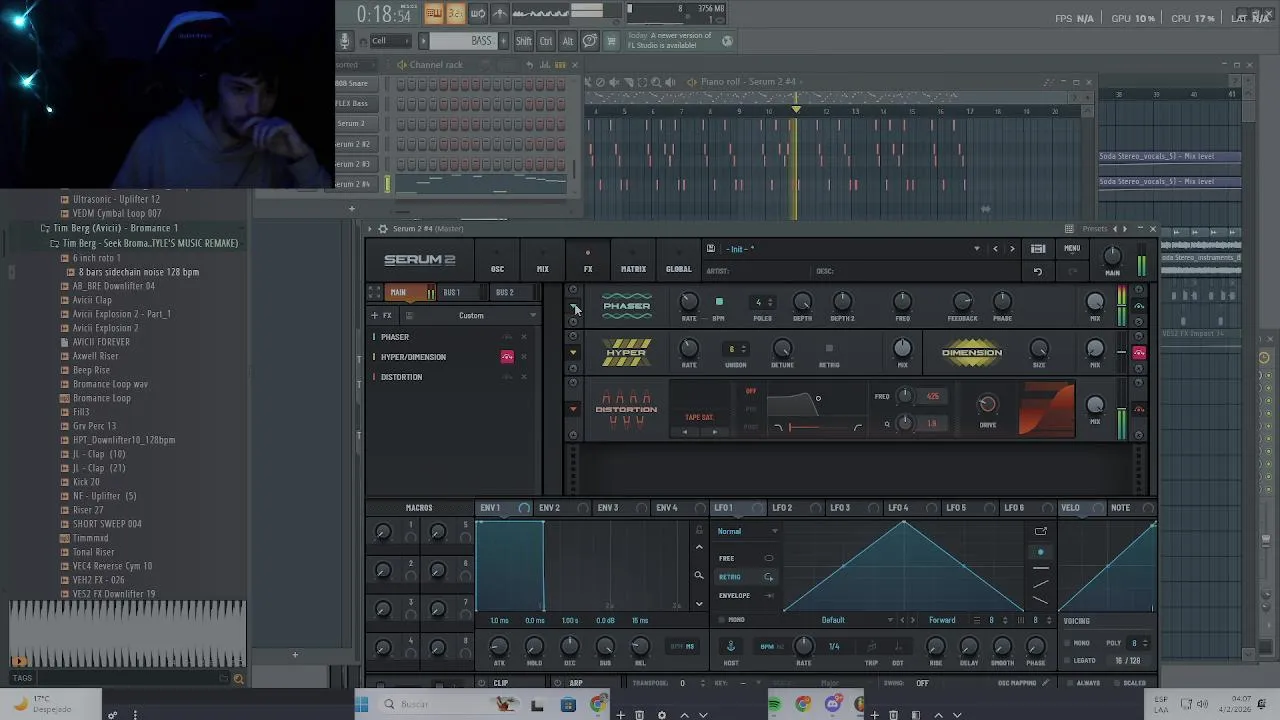Enable the Voicing MONO checkbox
The image size is (1280, 720).
[x=1065, y=643]
